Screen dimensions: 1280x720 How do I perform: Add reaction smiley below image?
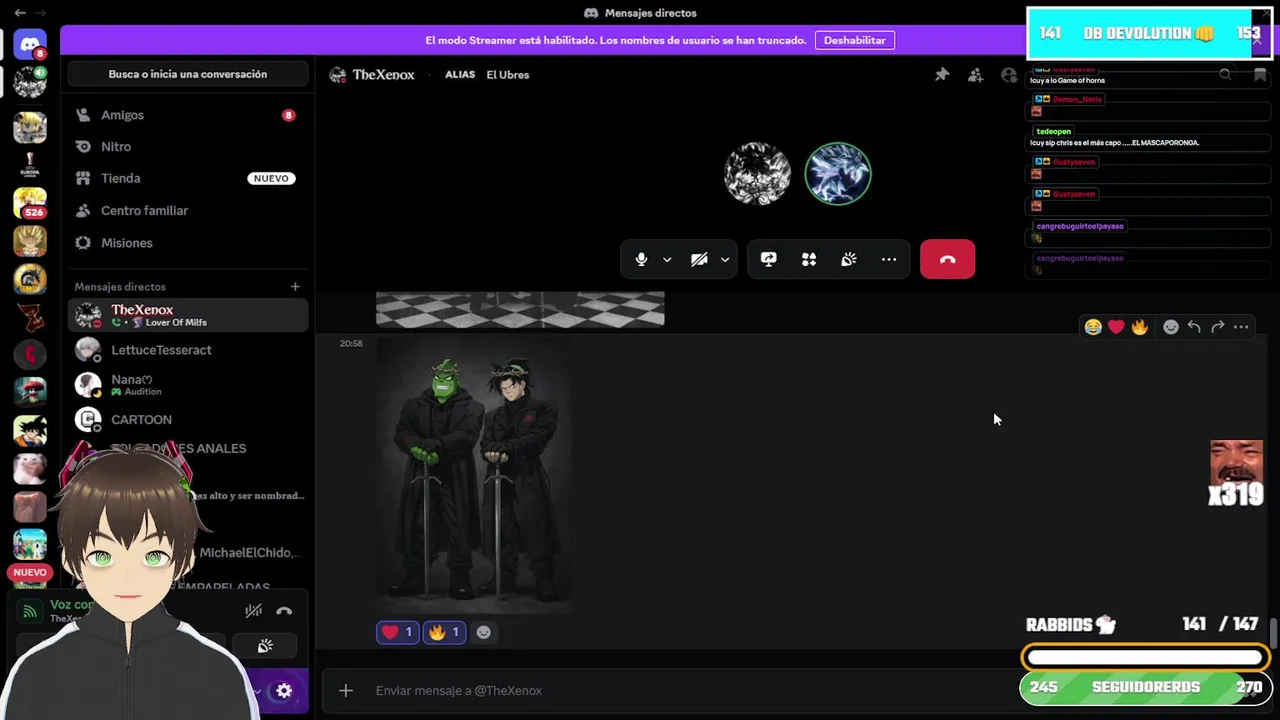tap(484, 632)
